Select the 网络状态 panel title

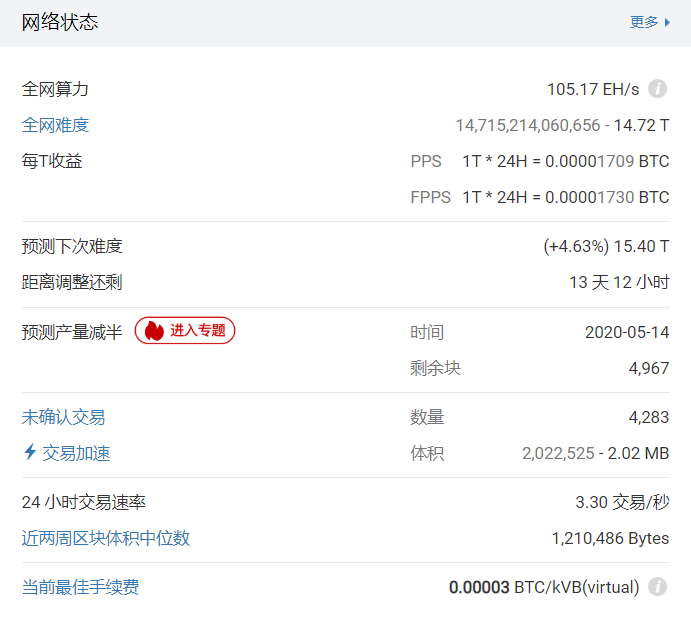click(60, 22)
